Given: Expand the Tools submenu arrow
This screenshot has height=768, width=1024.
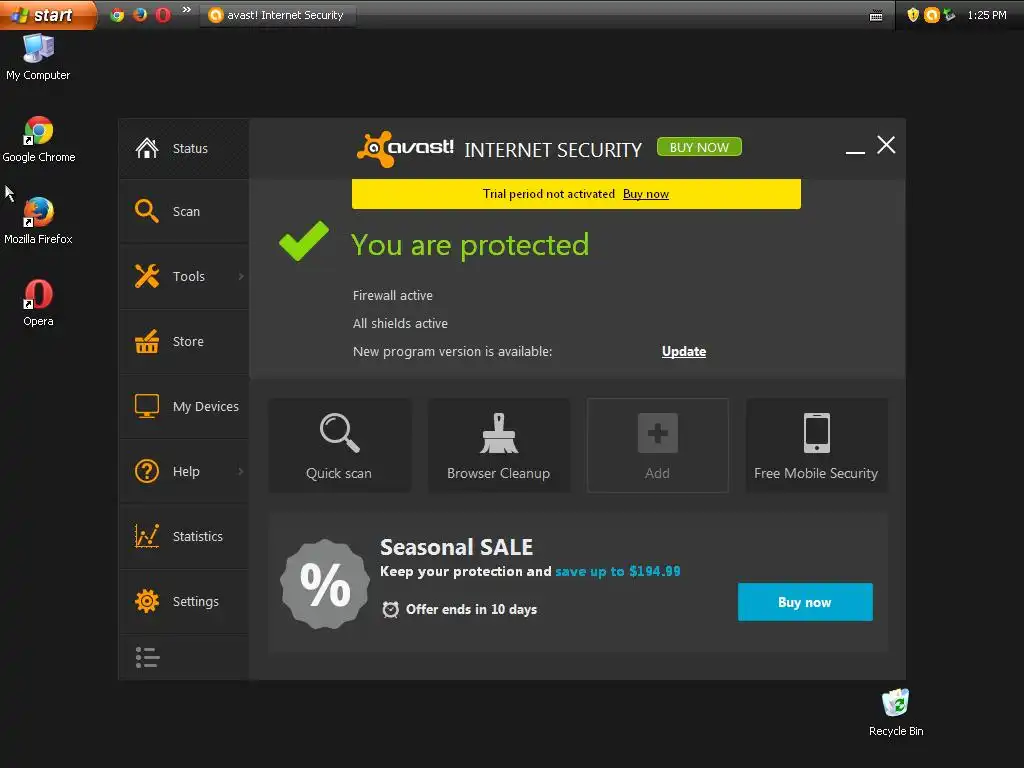Looking at the screenshot, I should pyautogui.click(x=241, y=276).
